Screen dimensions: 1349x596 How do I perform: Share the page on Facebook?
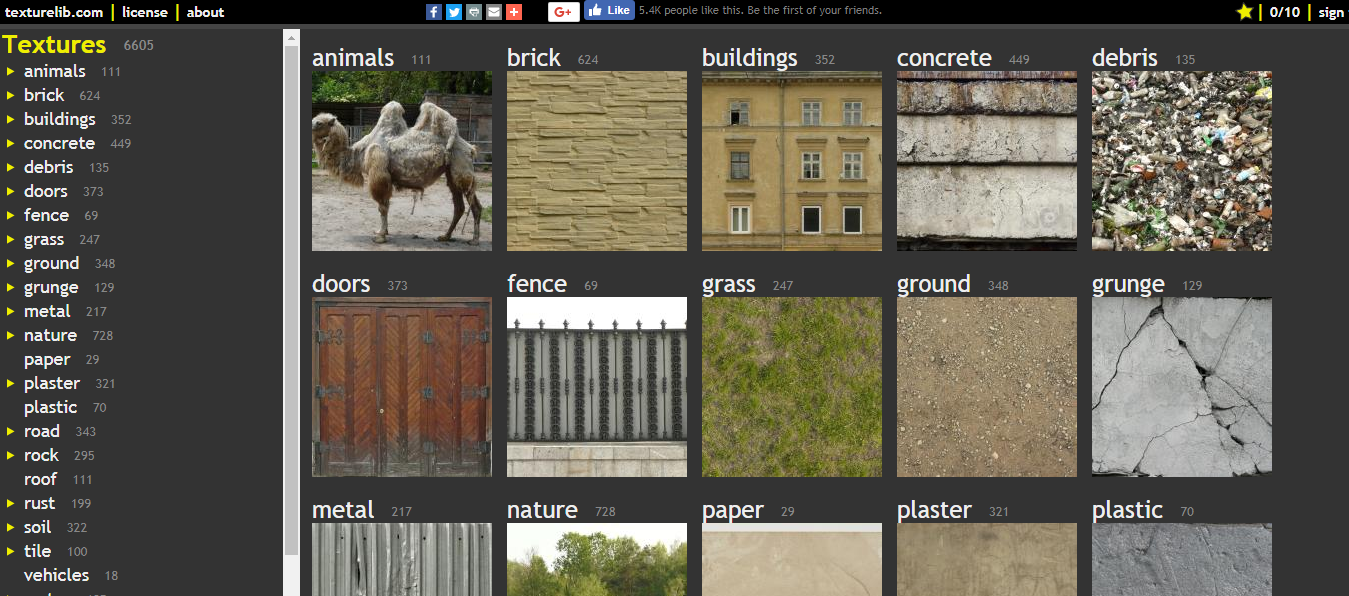pos(434,12)
